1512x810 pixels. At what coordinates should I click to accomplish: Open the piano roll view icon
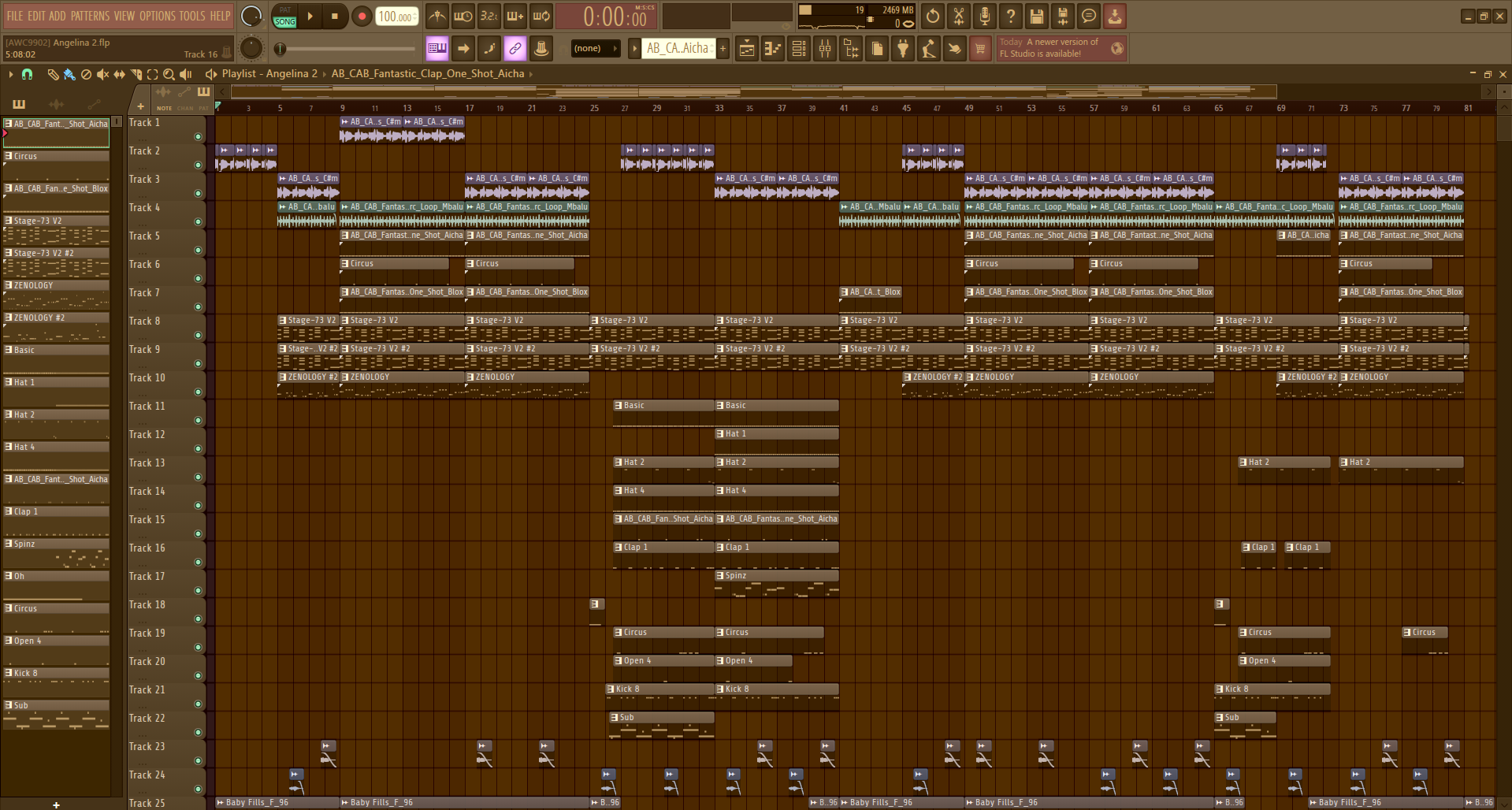point(773,49)
